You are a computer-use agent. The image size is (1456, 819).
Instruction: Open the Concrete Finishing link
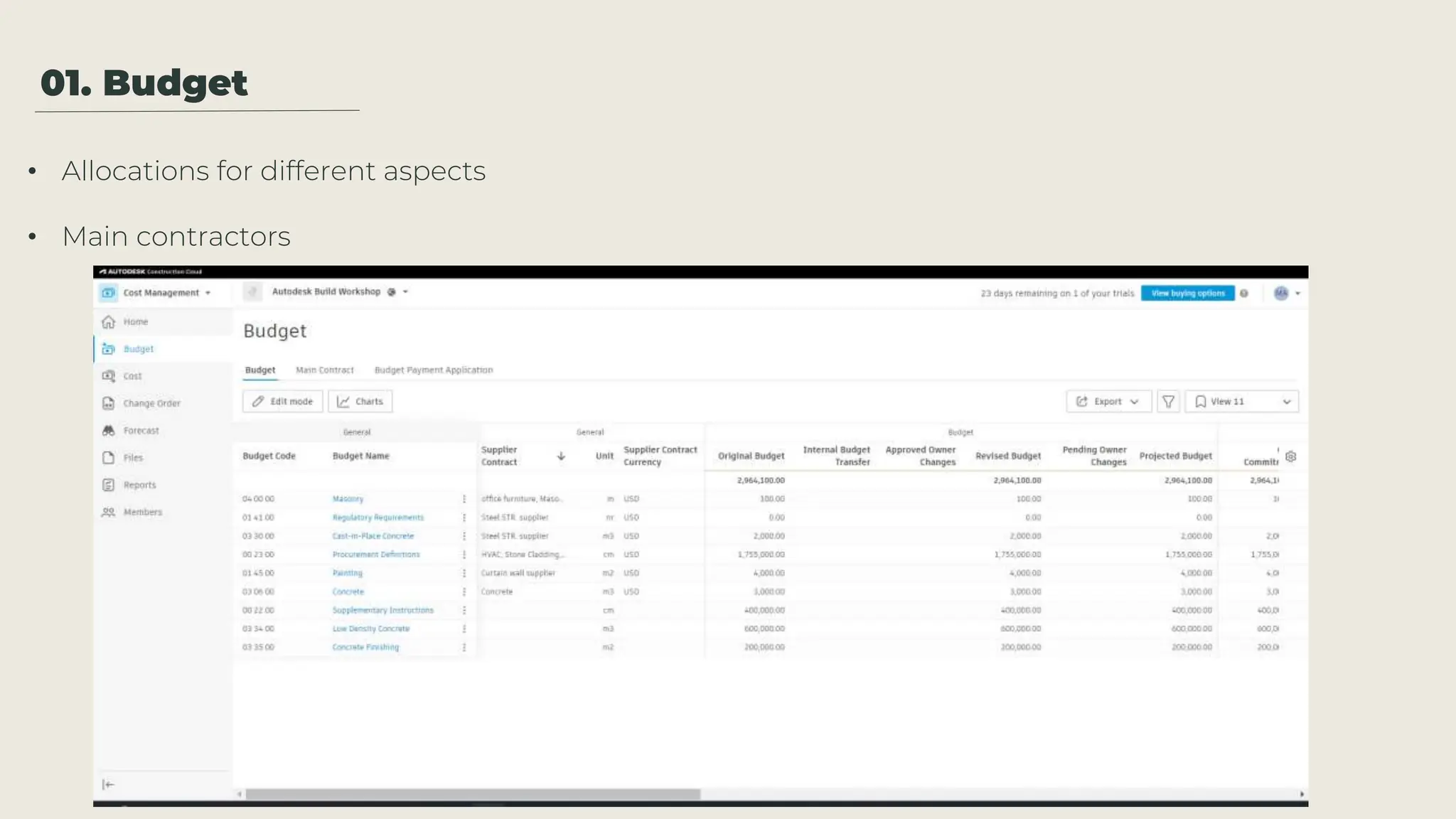click(x=365, y=647)
